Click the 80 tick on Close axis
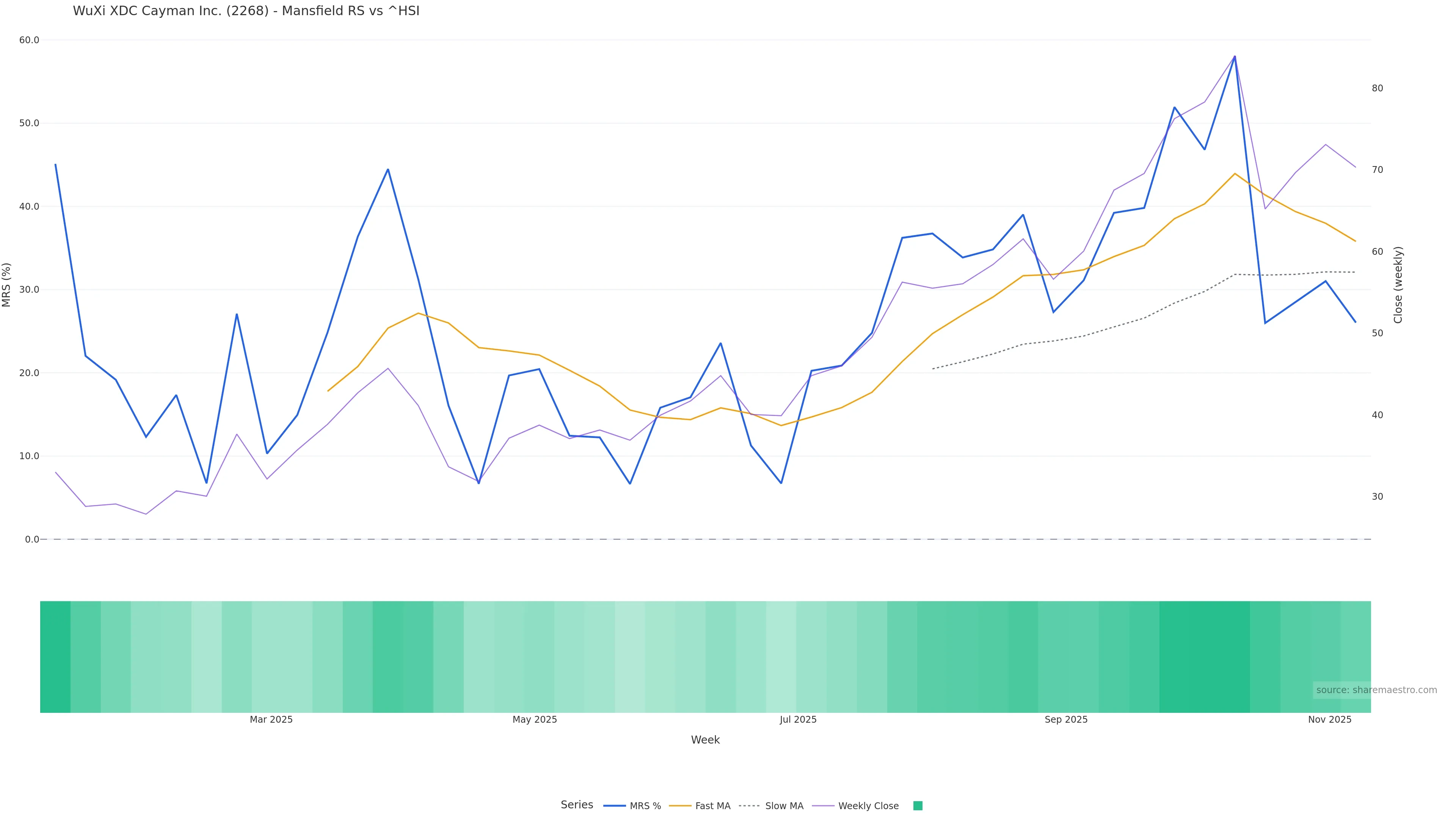Viewport: 1456px width, 819px height. click(1378, 88)
